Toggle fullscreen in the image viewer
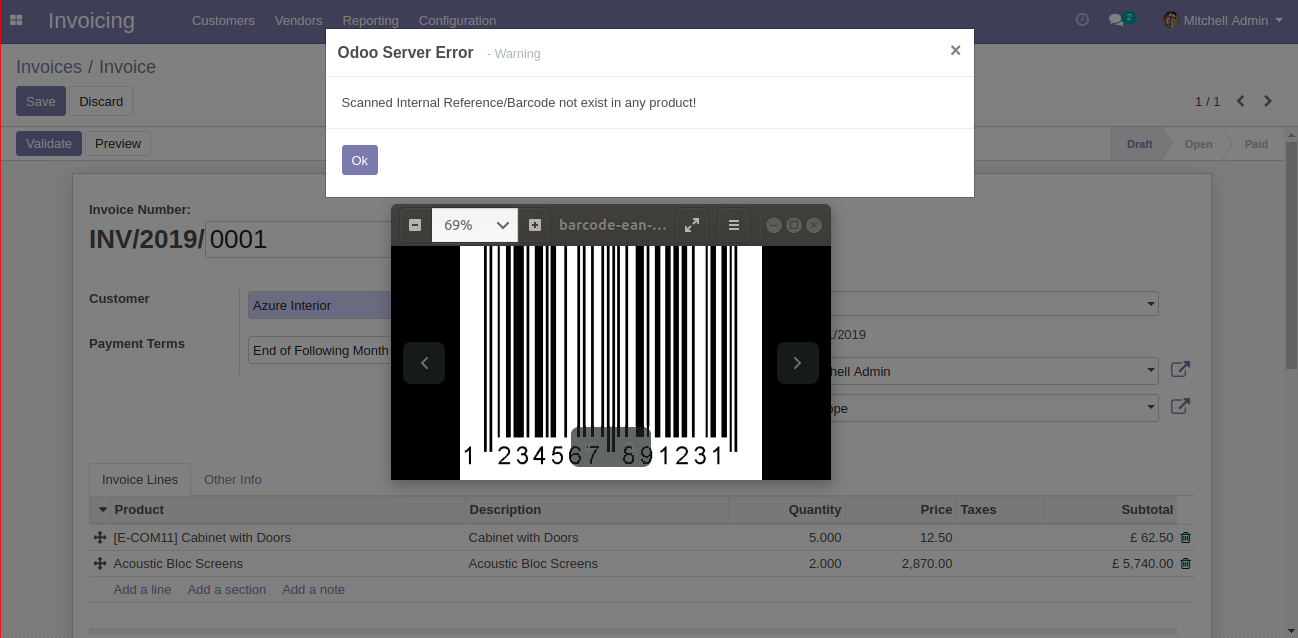The image size is (1298, 638). (692, 225)
